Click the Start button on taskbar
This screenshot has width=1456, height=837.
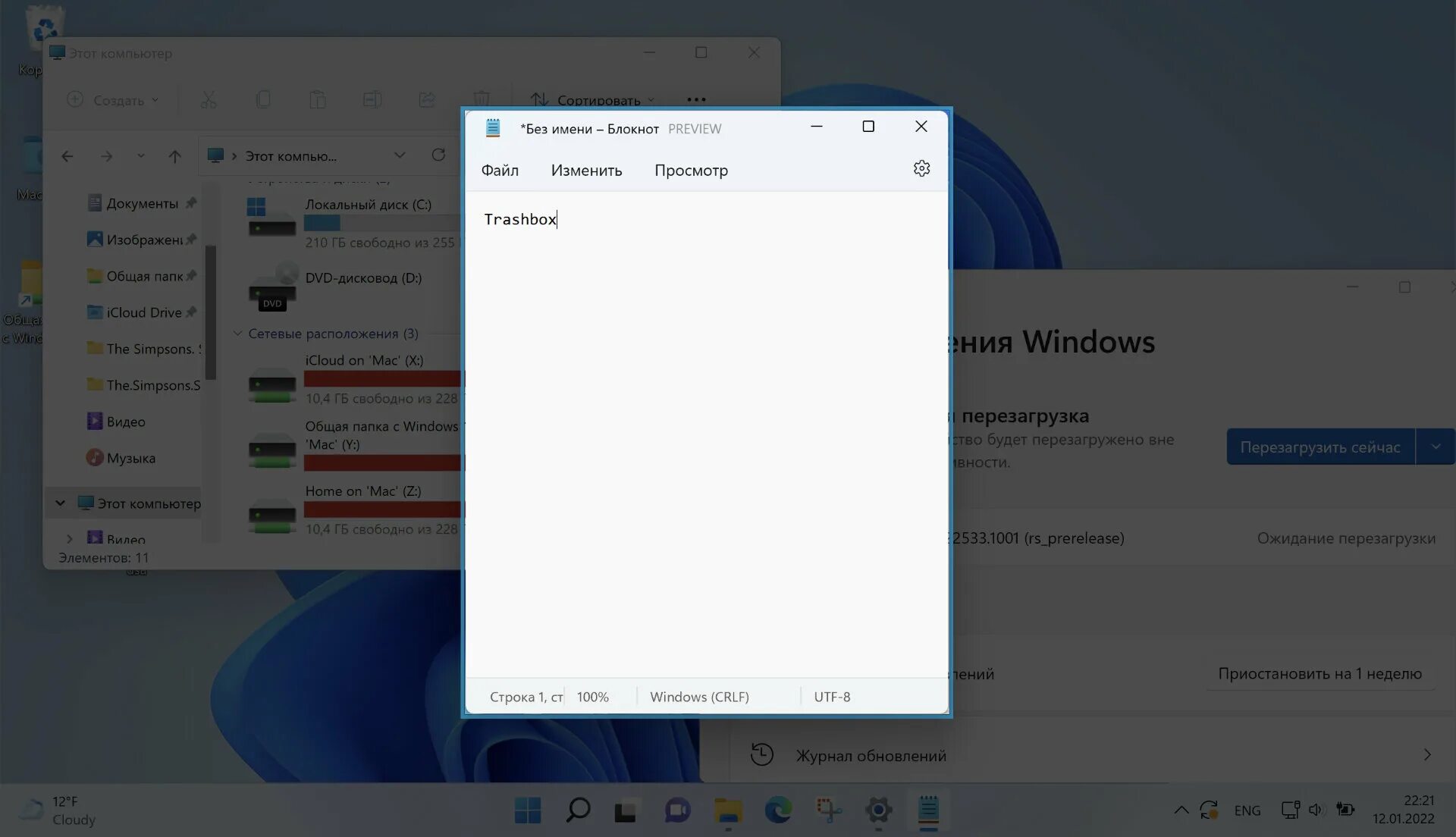click(528, 810)
